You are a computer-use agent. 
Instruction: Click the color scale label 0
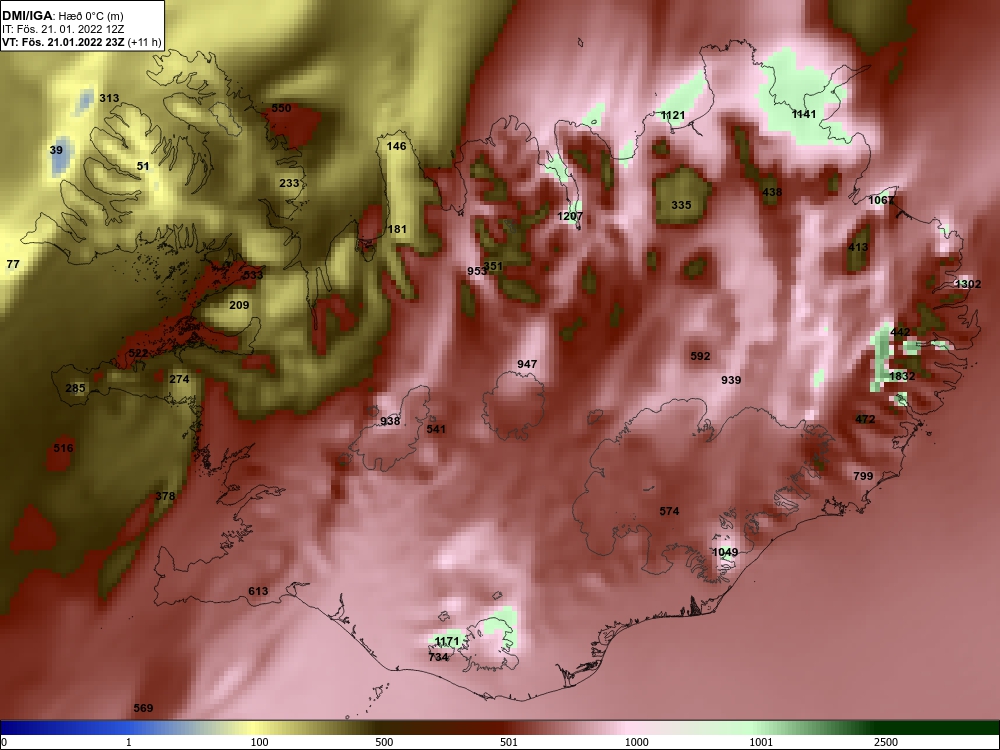pos(4,742)
